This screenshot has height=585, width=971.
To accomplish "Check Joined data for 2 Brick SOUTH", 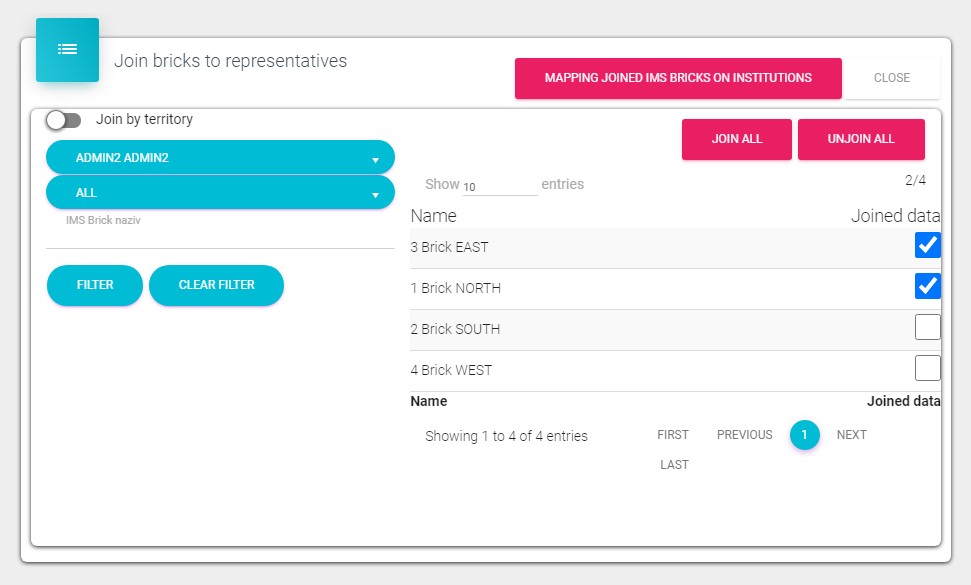I will [x=927, y=328].
